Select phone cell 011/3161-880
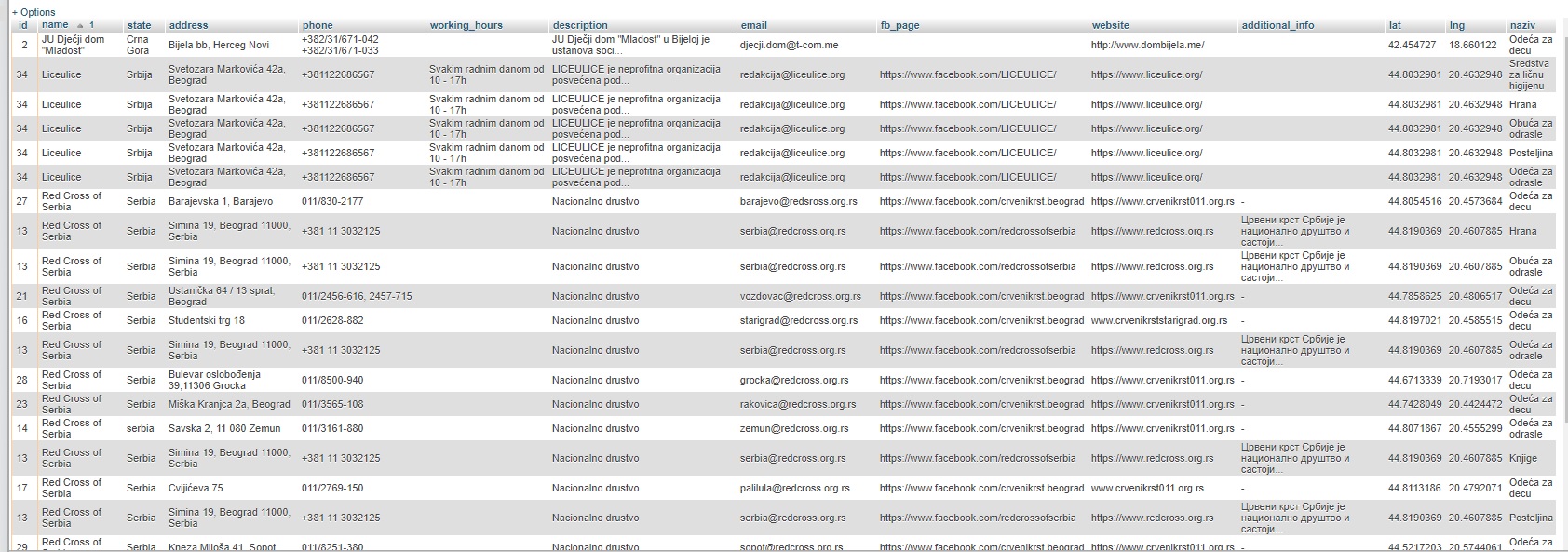1568x552 pixels. (332, 428)
